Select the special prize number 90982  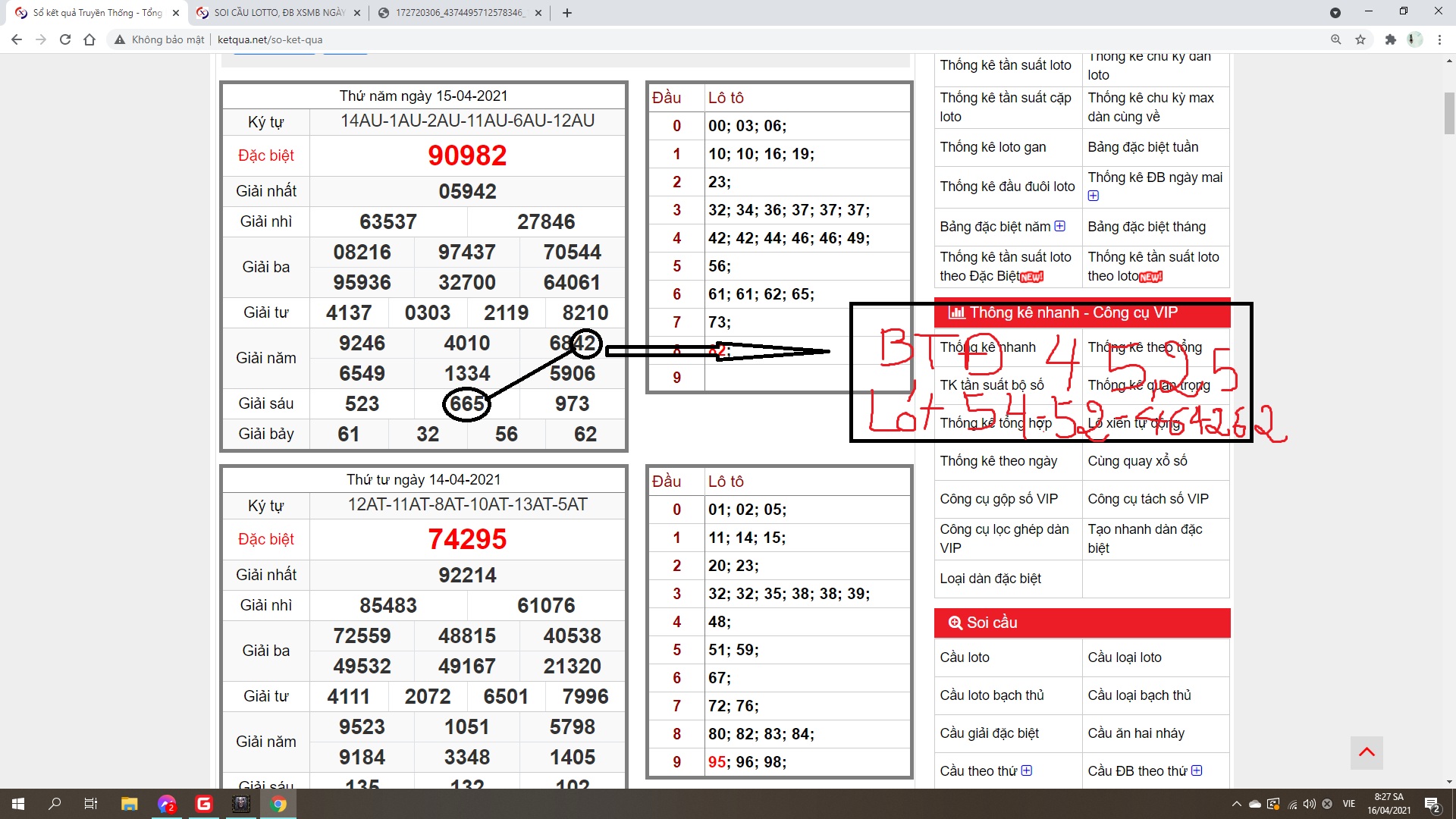pyautogui.click(x=467, y=155)
